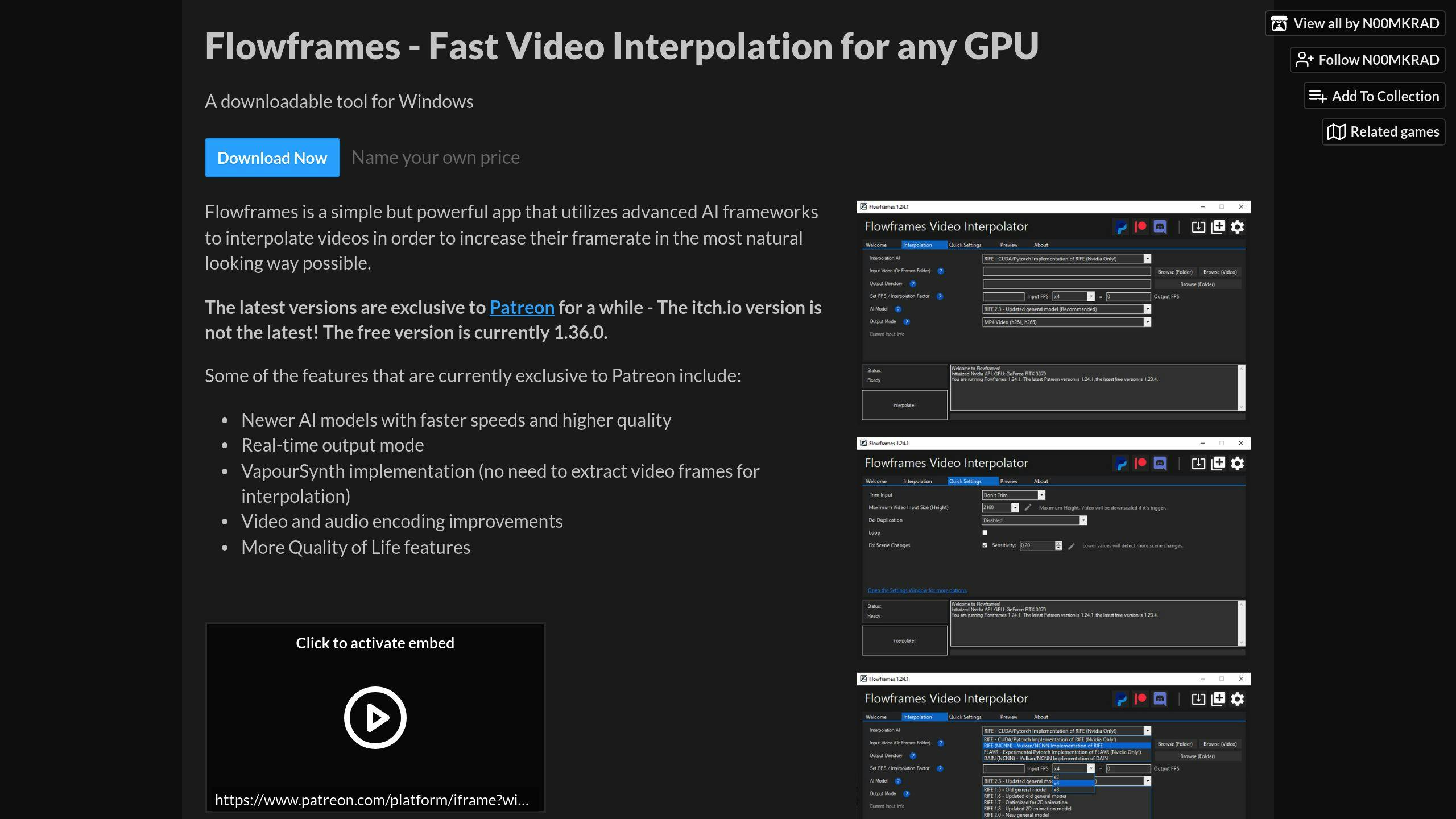
Task: Play the Patreon embed video
Action: pyautogui.click(x=375, y=717)
